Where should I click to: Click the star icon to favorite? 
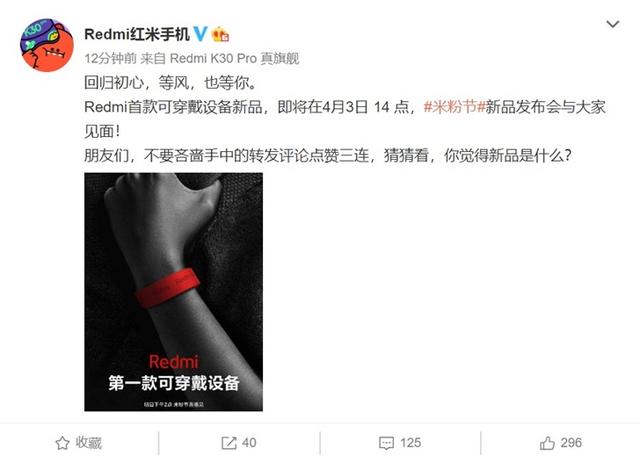(62, 443)
